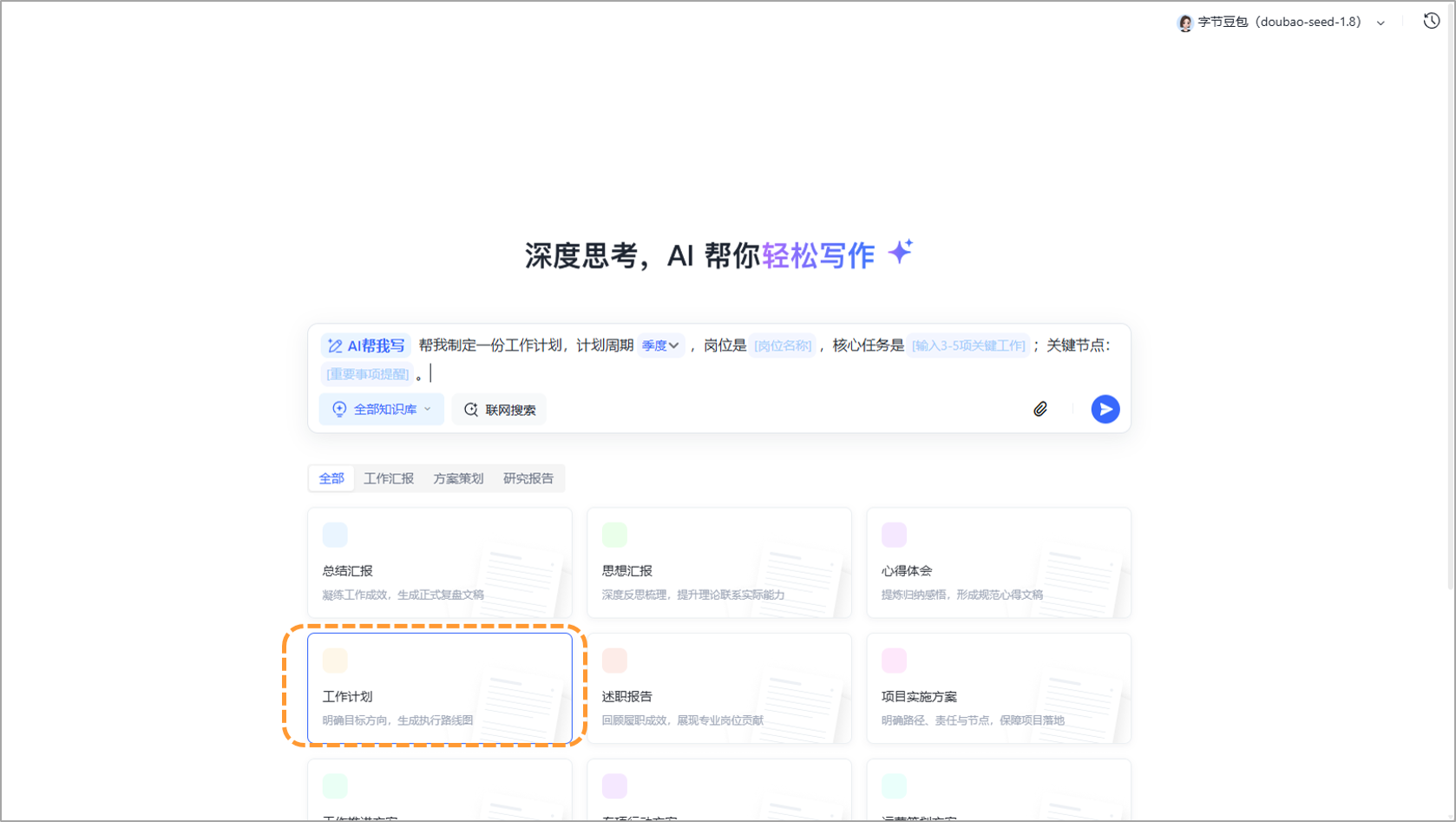Click the 字节豆包 avatar icon
The height and width of the screenshot is (822, 1456).
click(x=1184, y=23)
